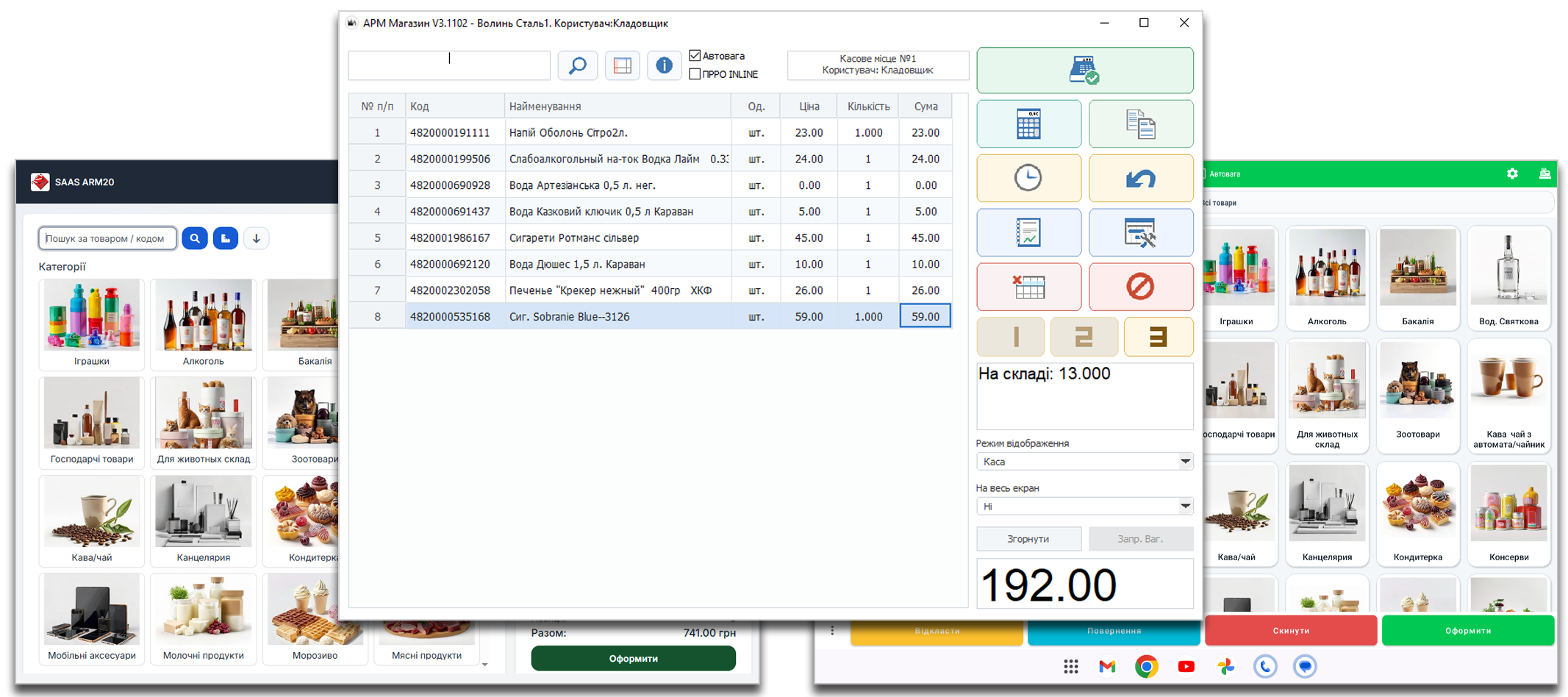
Task: Click the Пошук за товаром search field
Action: point(107,238)
